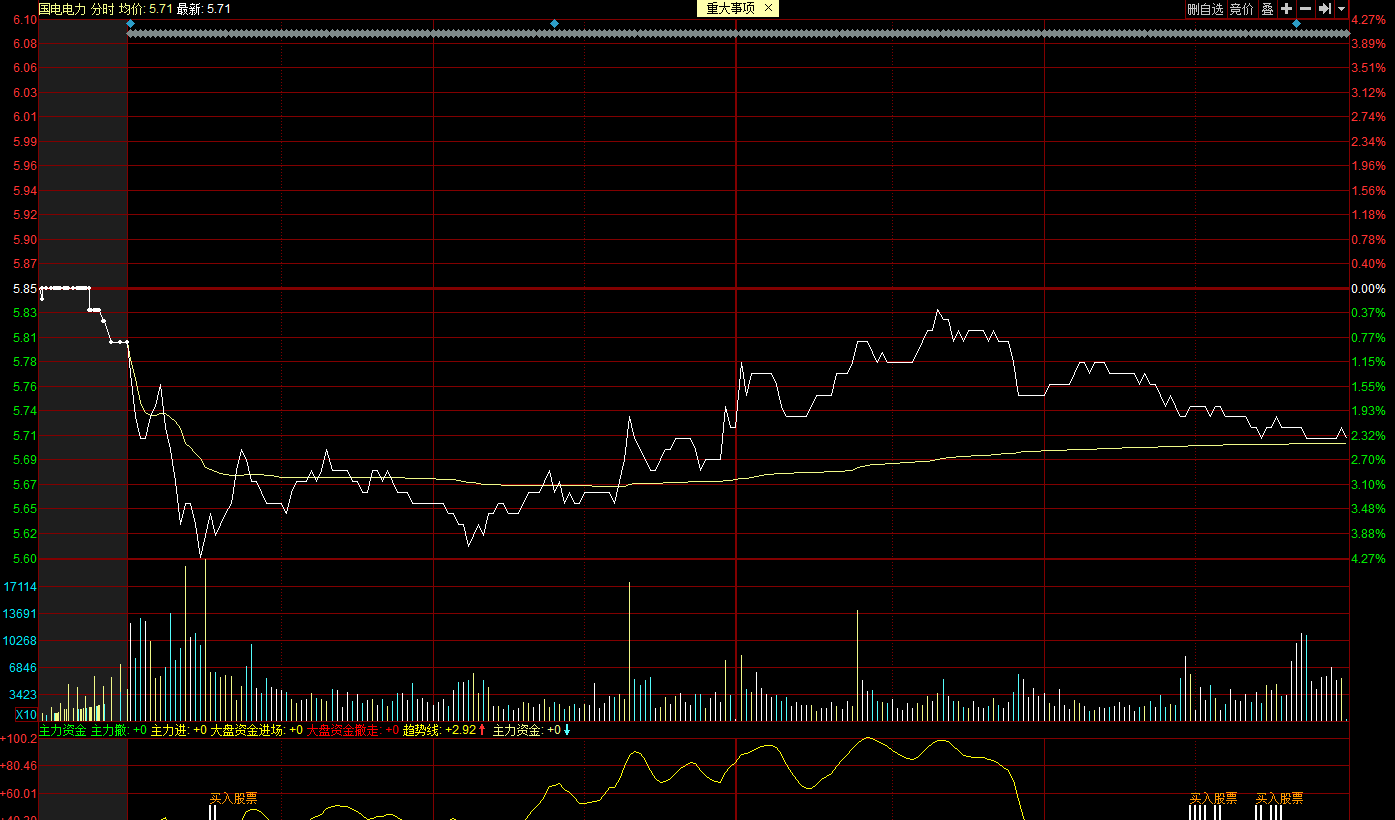Click the 分时 time-share label

[102, 8]
